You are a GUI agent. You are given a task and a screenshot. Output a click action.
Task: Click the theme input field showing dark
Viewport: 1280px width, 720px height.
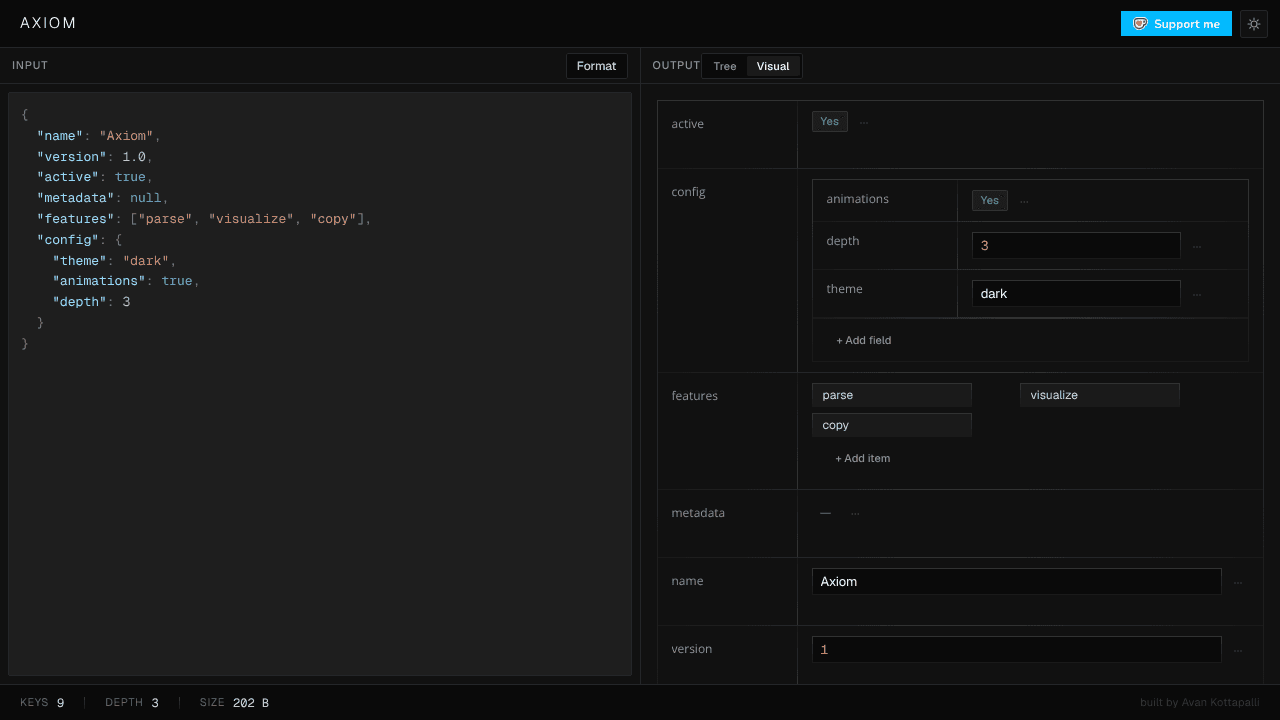[1076, 293]
